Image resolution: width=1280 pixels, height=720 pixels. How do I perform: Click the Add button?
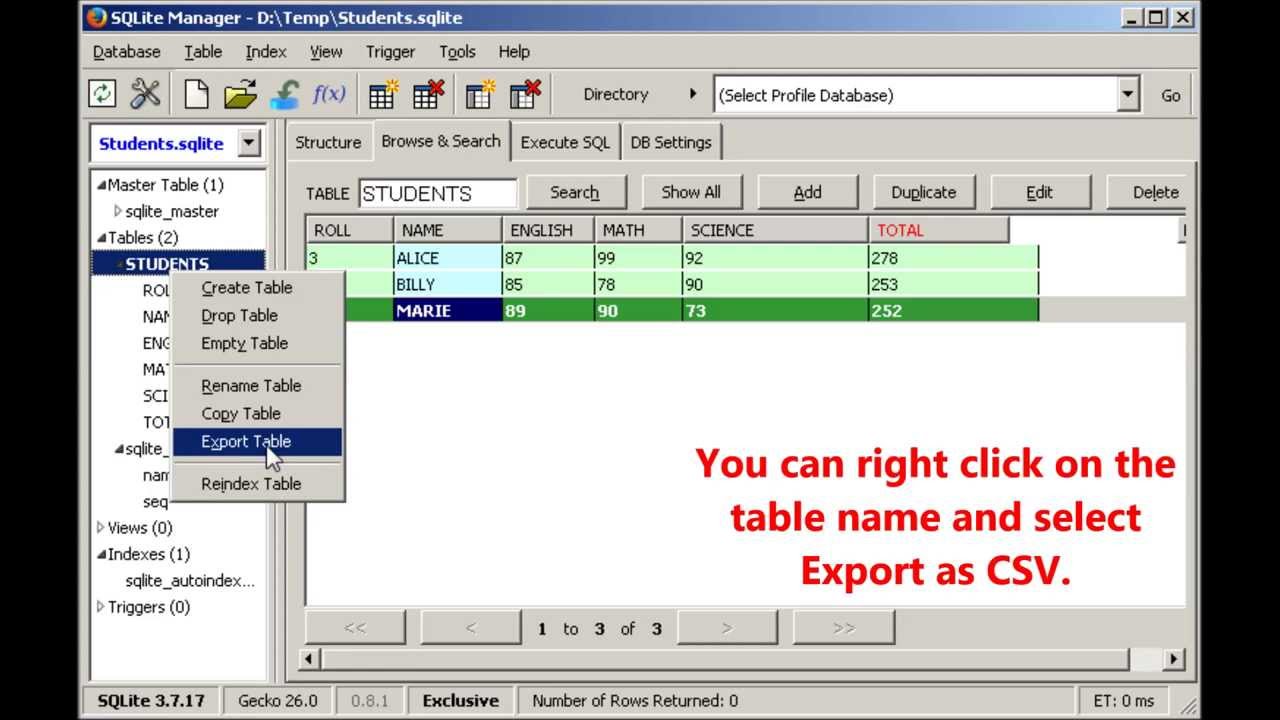(x=808, y=193)
